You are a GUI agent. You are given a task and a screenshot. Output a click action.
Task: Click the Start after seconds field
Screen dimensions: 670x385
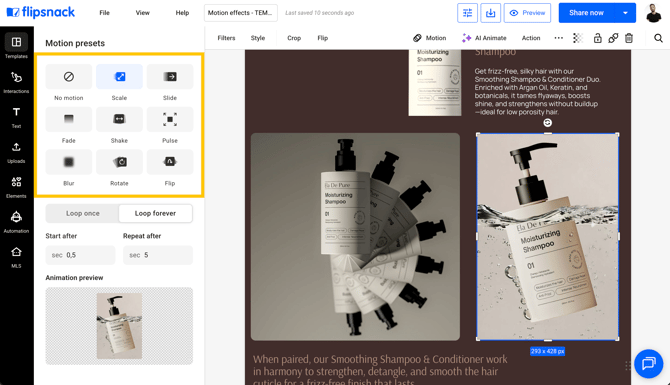click(80, 255)
